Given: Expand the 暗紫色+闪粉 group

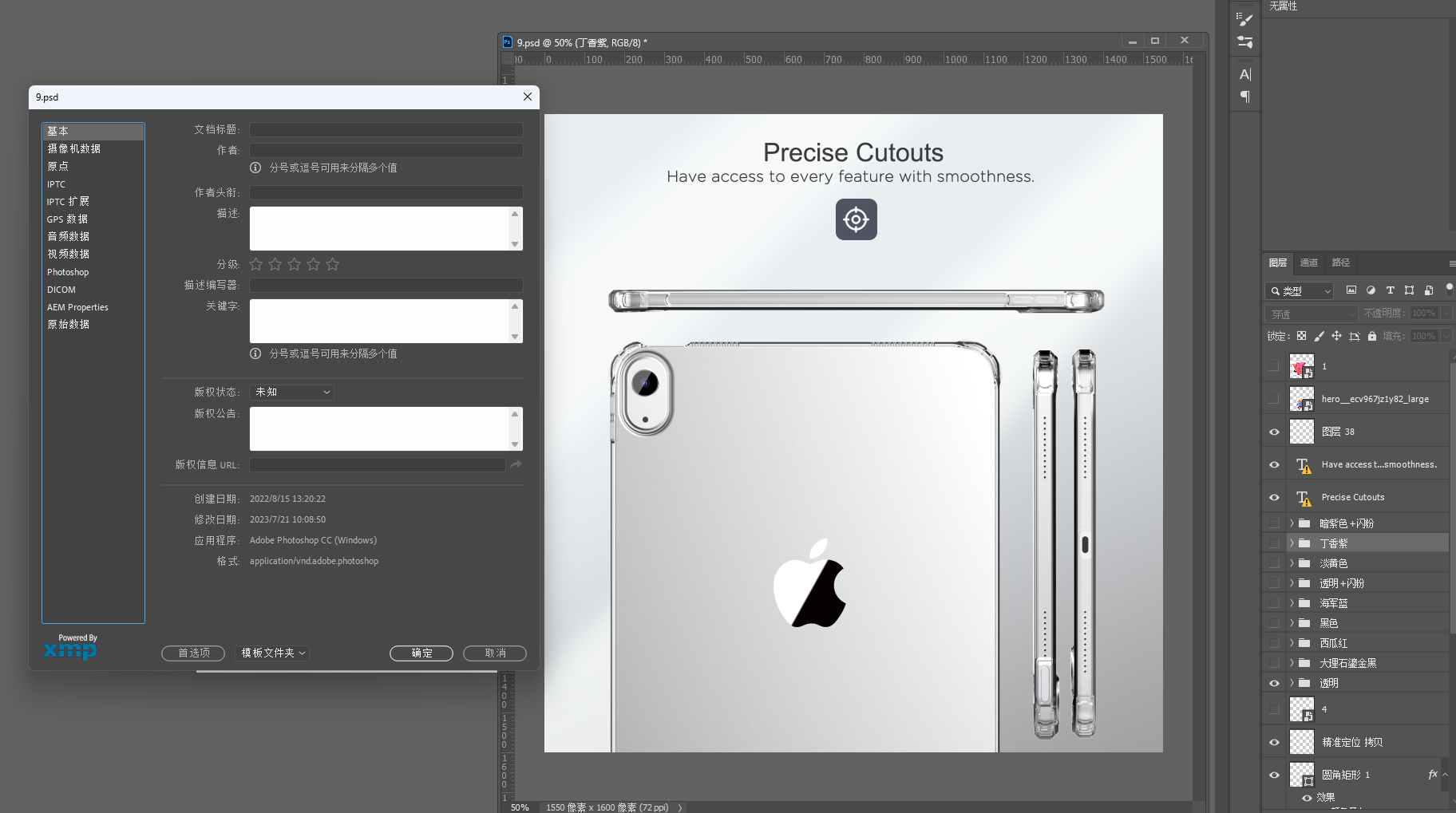Looking at the screenshot, I should (x=1292, y=523).
